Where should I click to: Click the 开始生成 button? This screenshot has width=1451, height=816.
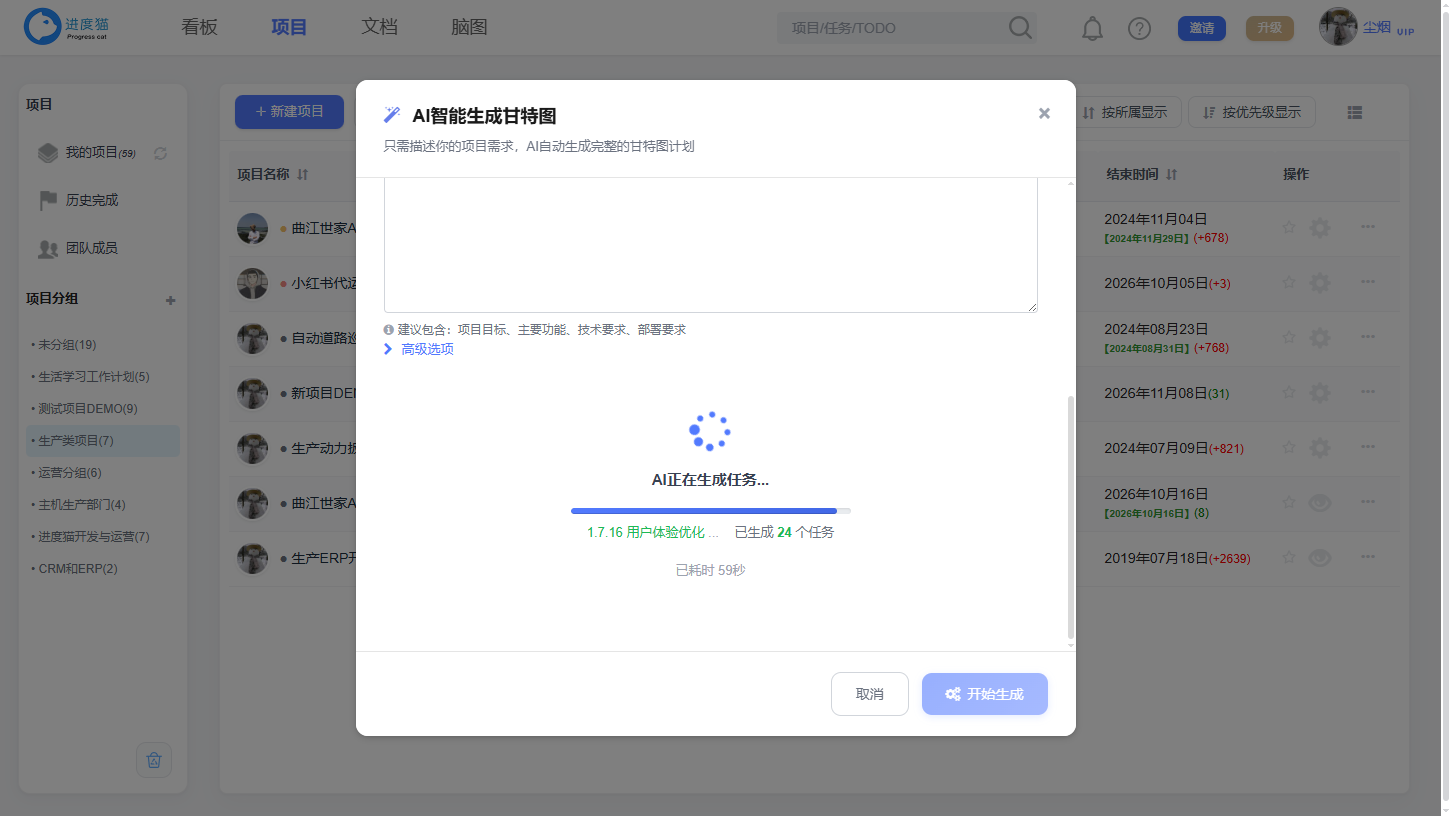tap(985, 694)
